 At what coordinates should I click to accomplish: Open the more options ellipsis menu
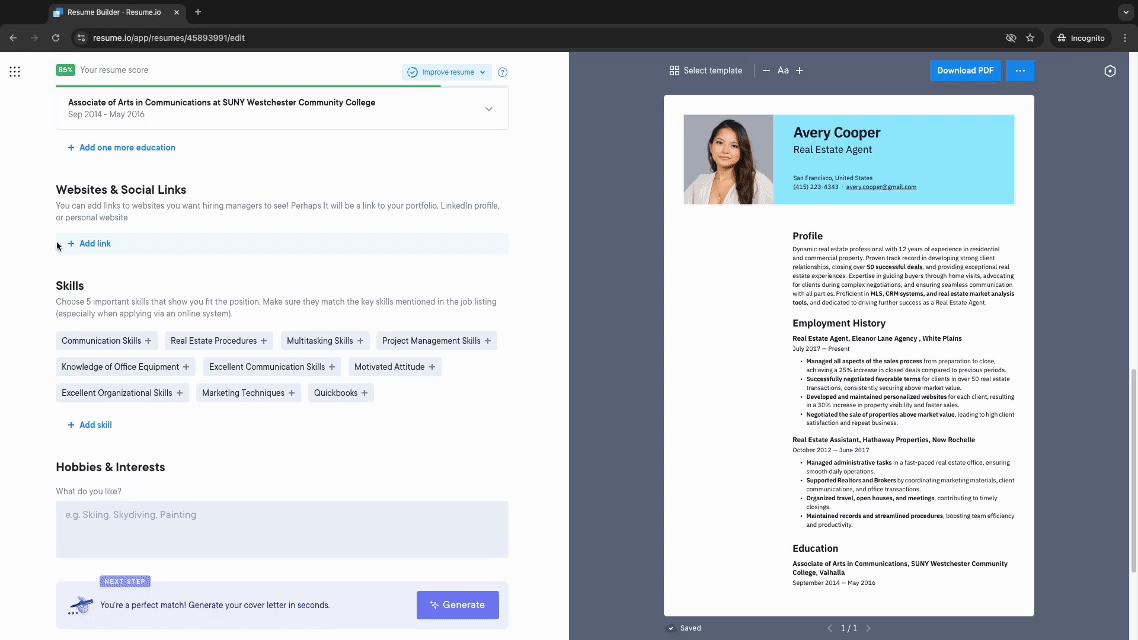[x=1019, y=70]
